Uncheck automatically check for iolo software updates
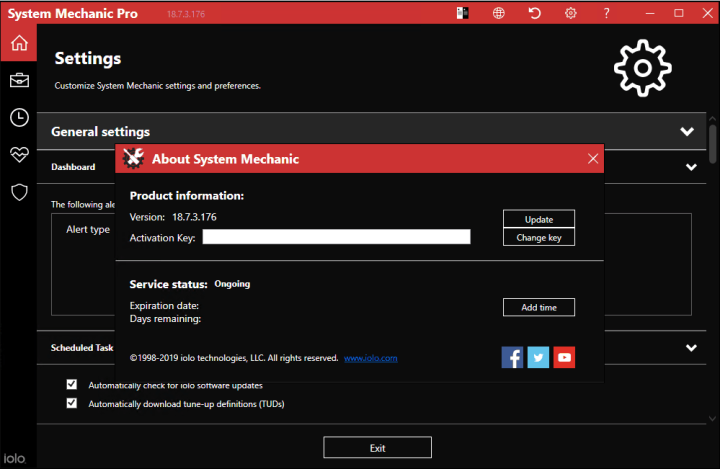The width and height of the screenshot is (720, 469). click(x=72, y=384)
